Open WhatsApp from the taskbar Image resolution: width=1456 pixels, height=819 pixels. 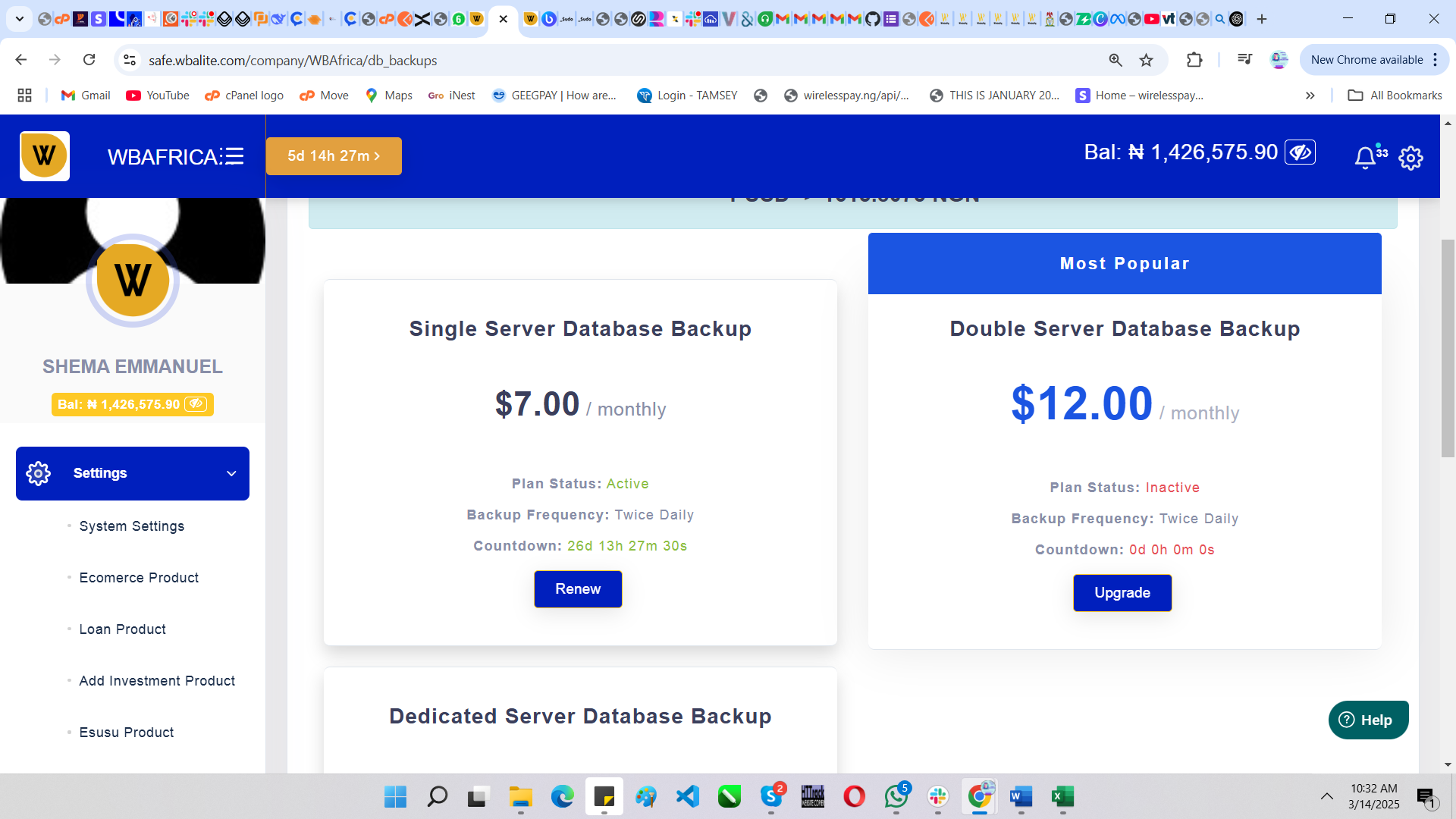(x=896, y=796)
